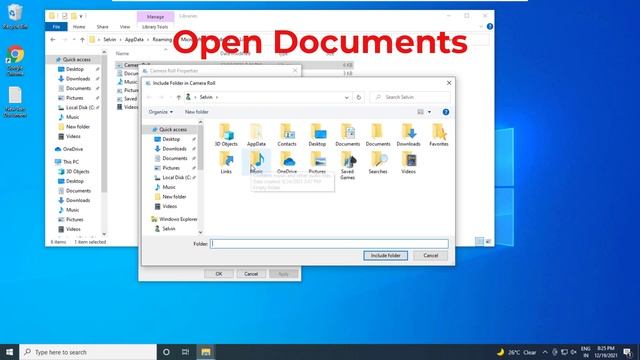The image size is (640, 360).
Task: Click the Manage contextual tab
Action: (156, 16)
